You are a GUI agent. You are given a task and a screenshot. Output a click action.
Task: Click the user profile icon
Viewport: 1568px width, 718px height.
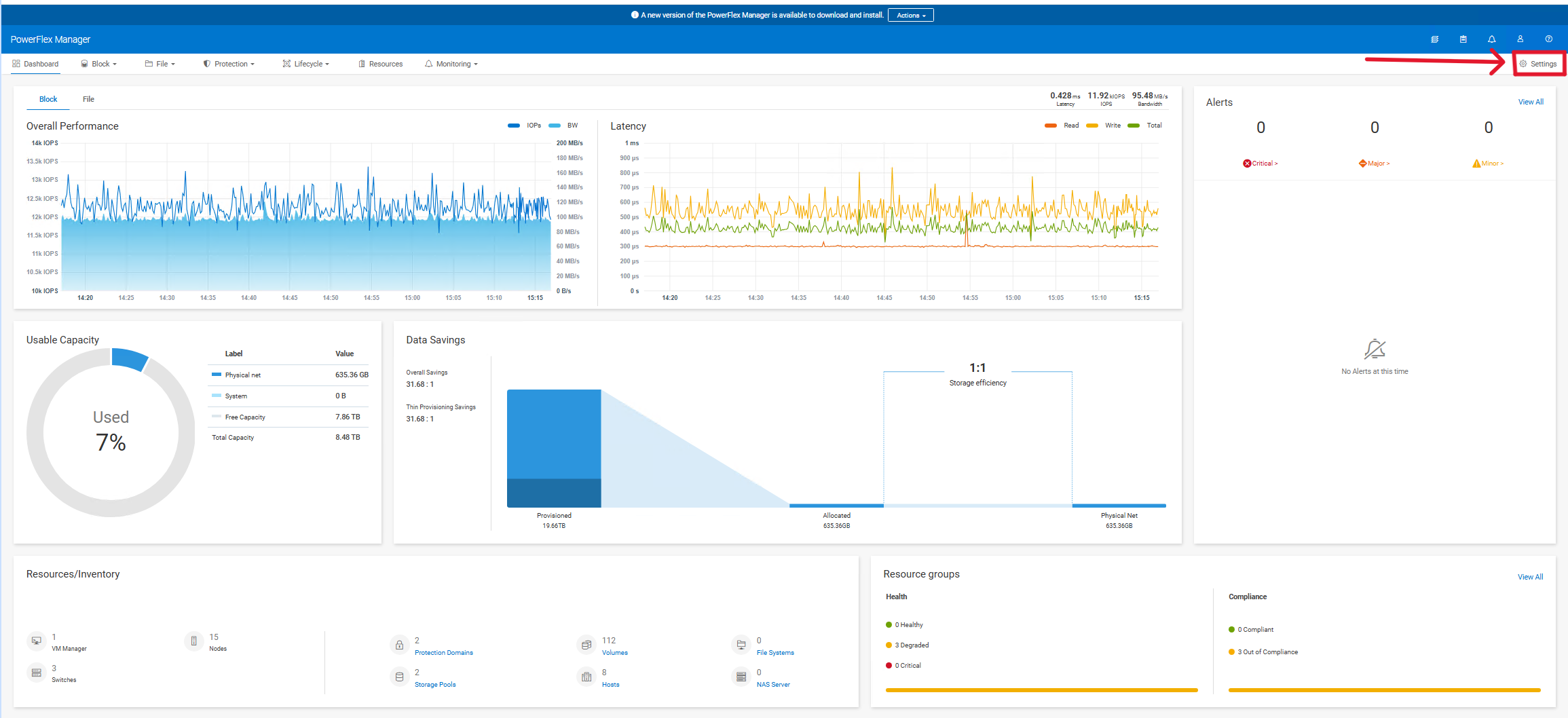click(x=1520, y=39)
